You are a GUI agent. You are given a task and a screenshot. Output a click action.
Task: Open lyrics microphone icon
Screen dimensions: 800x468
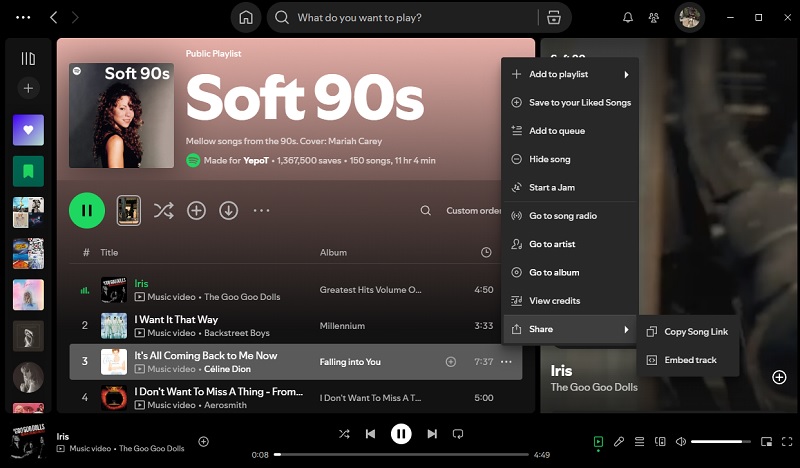tap(619, 441)
